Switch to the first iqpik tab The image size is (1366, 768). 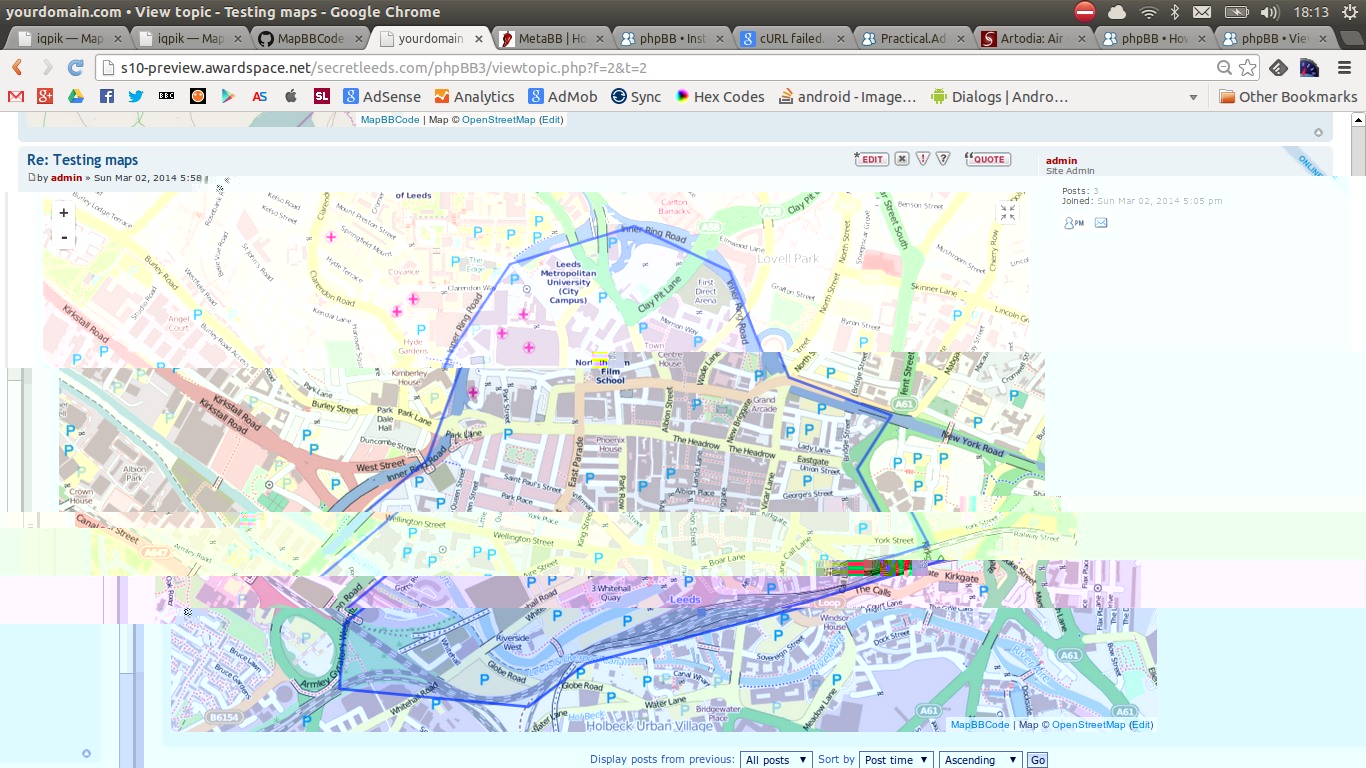coord(69,39)
